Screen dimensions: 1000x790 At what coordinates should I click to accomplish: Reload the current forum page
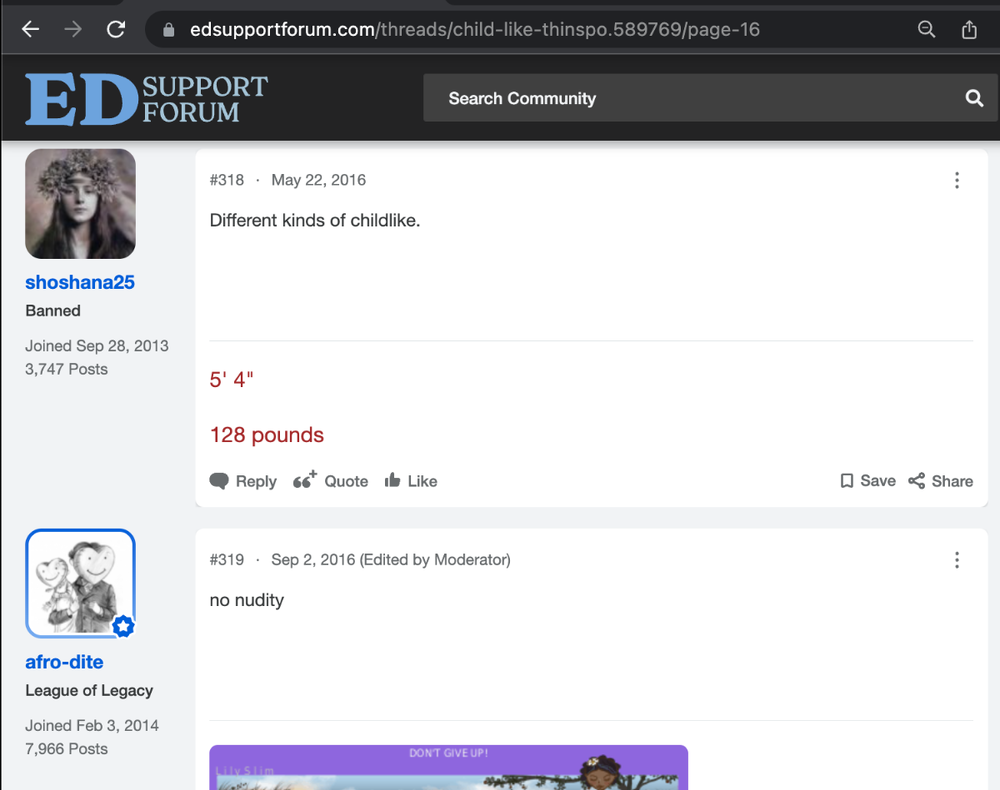pos(116,29)
